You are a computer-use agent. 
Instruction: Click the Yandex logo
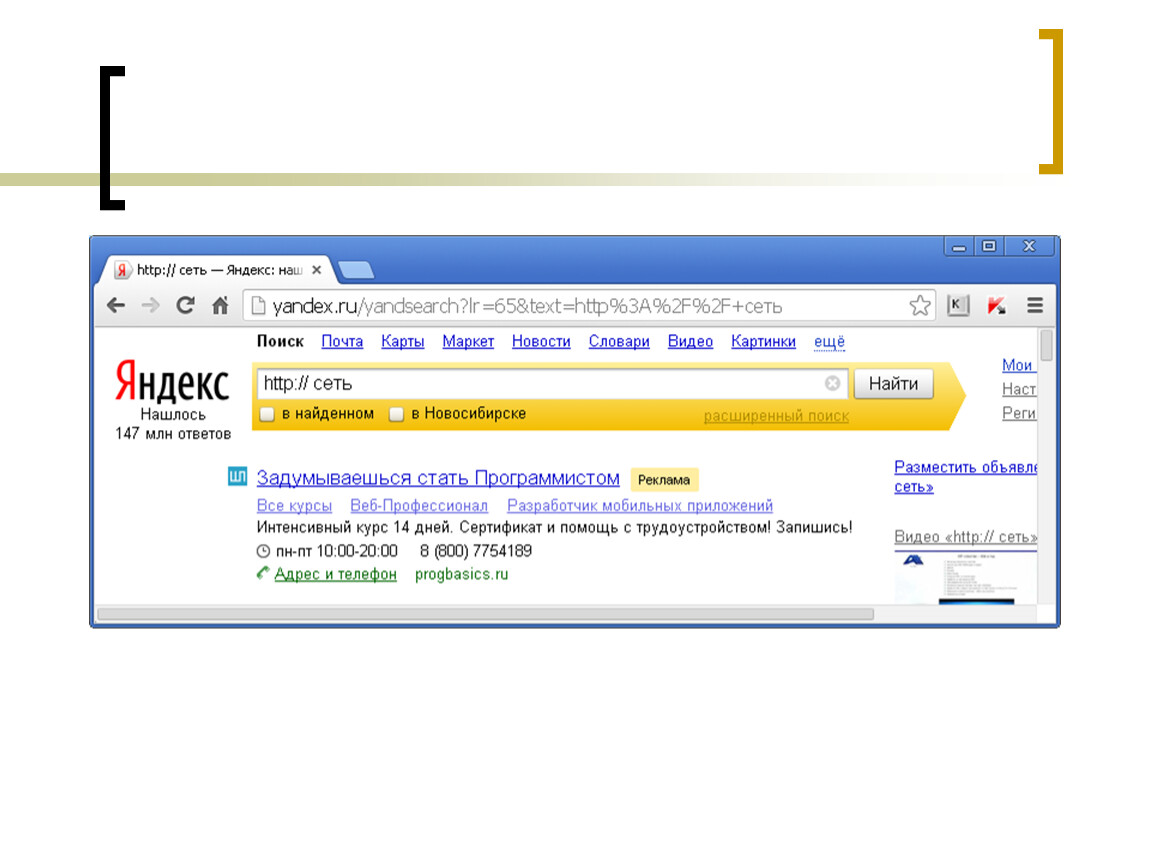[172, 381]
